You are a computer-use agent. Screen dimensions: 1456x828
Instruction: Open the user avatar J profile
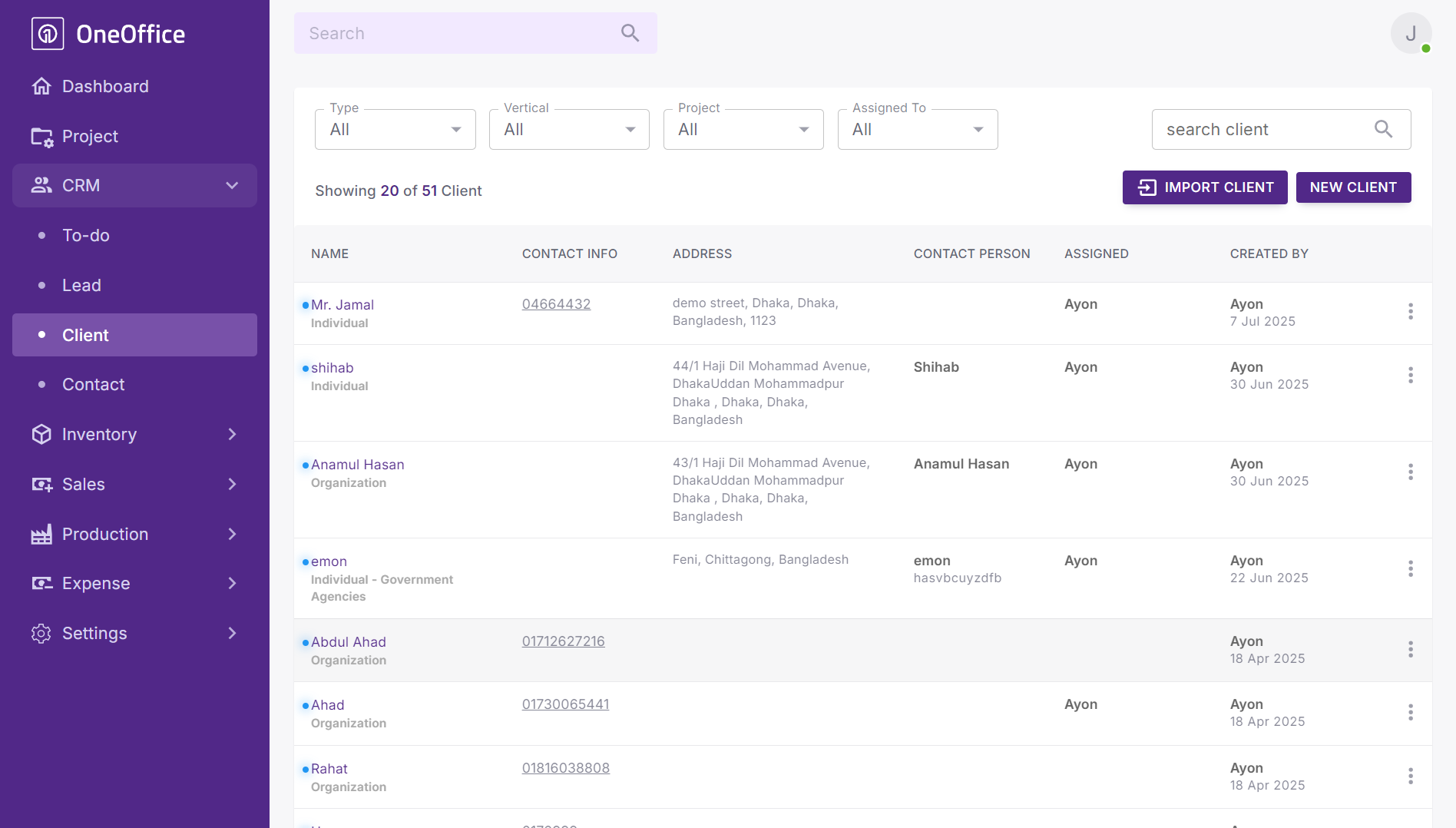point(1410,33)
